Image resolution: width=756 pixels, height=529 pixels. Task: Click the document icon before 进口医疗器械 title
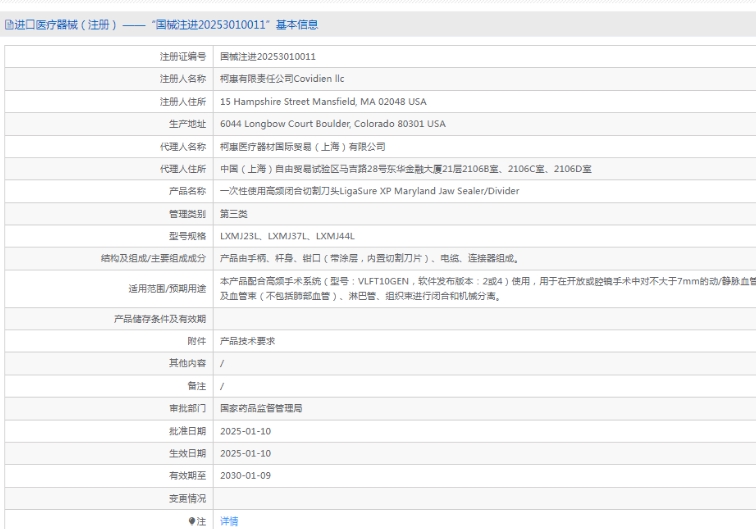point(8,25)
